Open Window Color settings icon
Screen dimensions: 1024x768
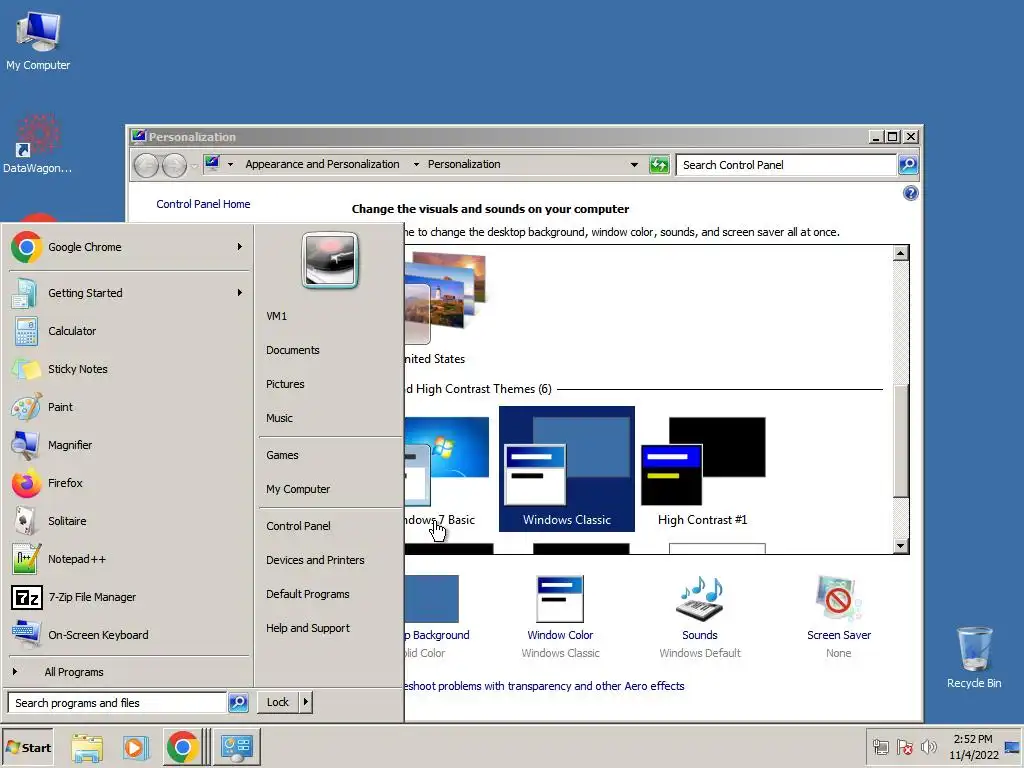click(560, 598)
